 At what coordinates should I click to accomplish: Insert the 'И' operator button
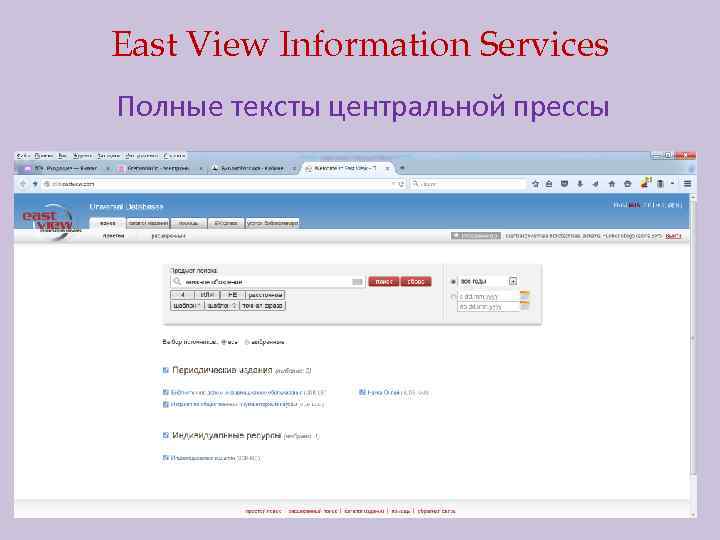tap(183, 295)
